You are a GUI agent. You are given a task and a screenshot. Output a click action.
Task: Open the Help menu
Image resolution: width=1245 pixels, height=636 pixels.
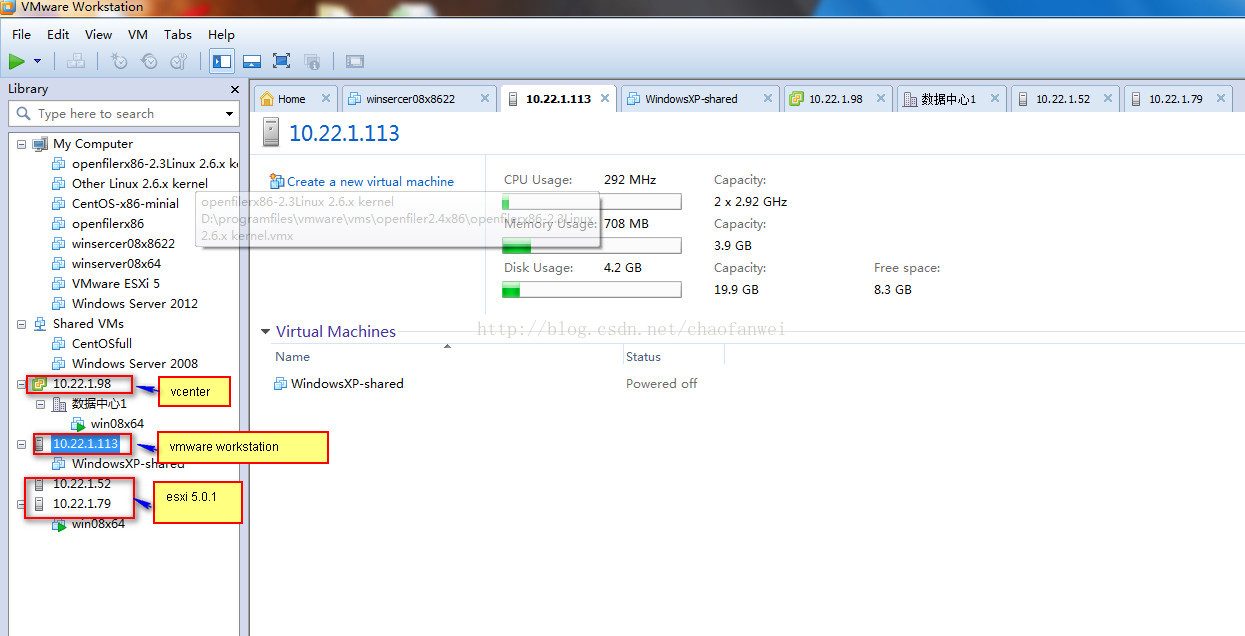(221, 34)
